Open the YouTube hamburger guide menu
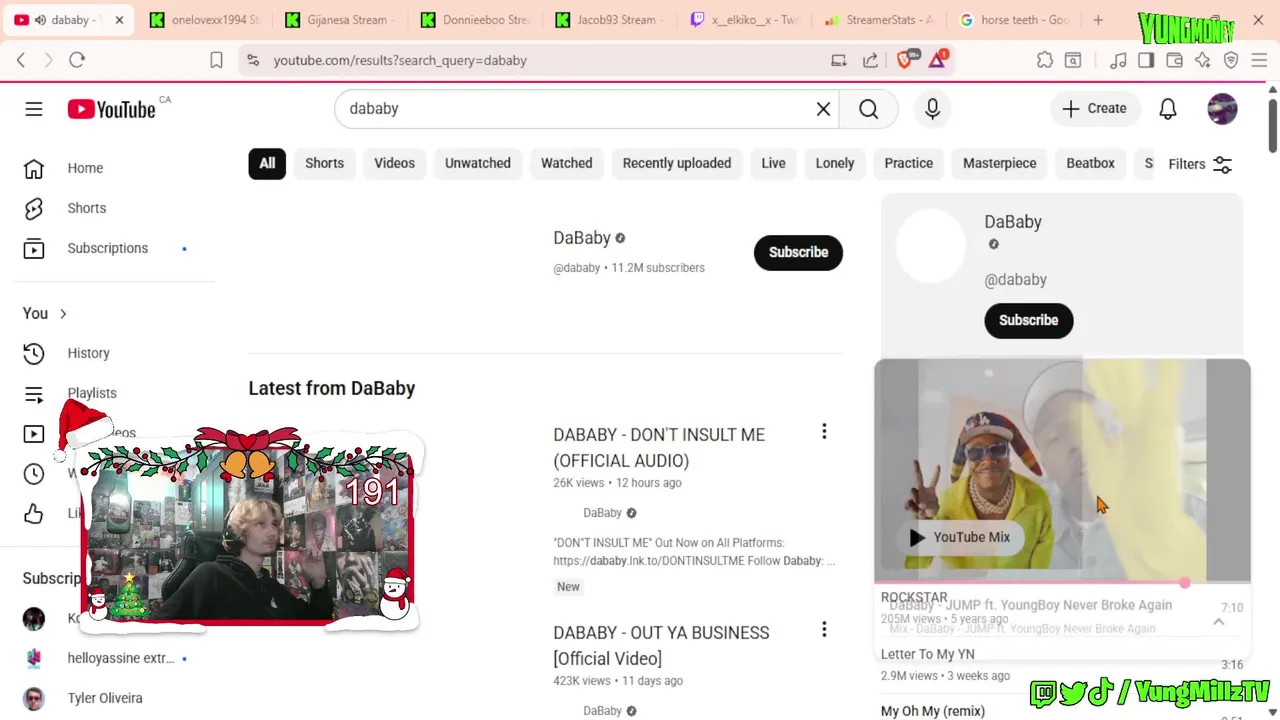 34,109
